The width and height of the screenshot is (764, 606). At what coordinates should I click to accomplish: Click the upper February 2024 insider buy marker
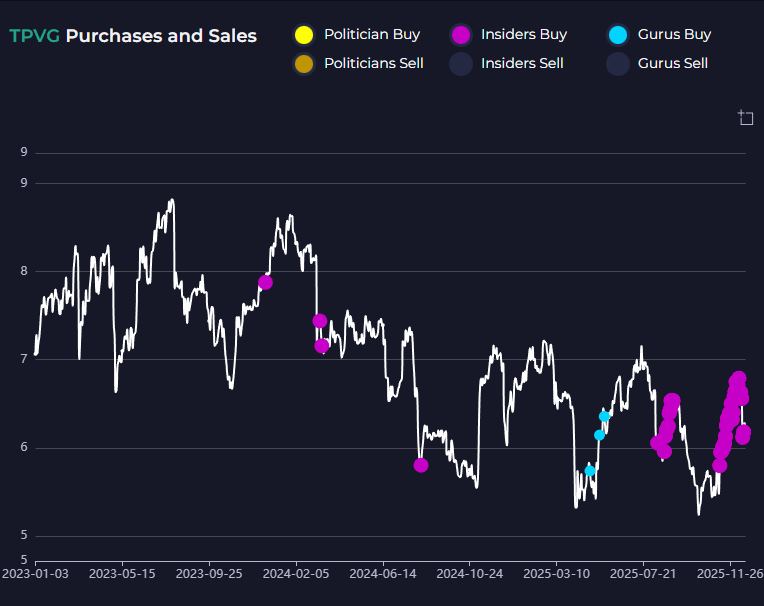coord(319,321)
